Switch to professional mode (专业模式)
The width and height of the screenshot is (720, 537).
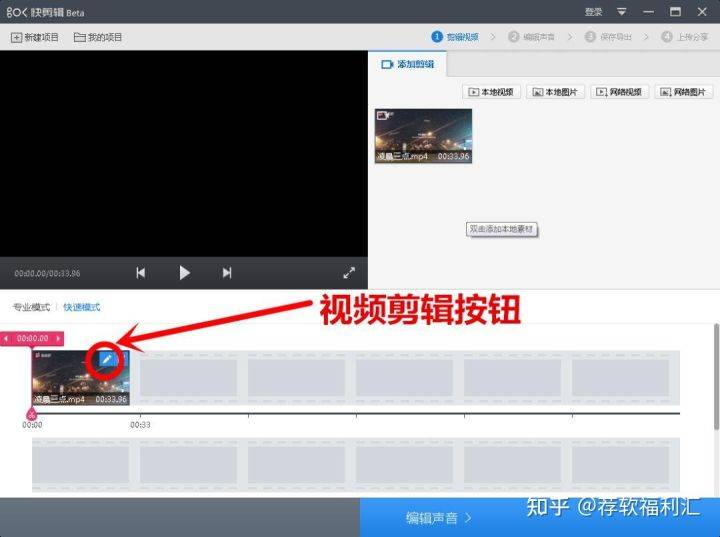31,307
